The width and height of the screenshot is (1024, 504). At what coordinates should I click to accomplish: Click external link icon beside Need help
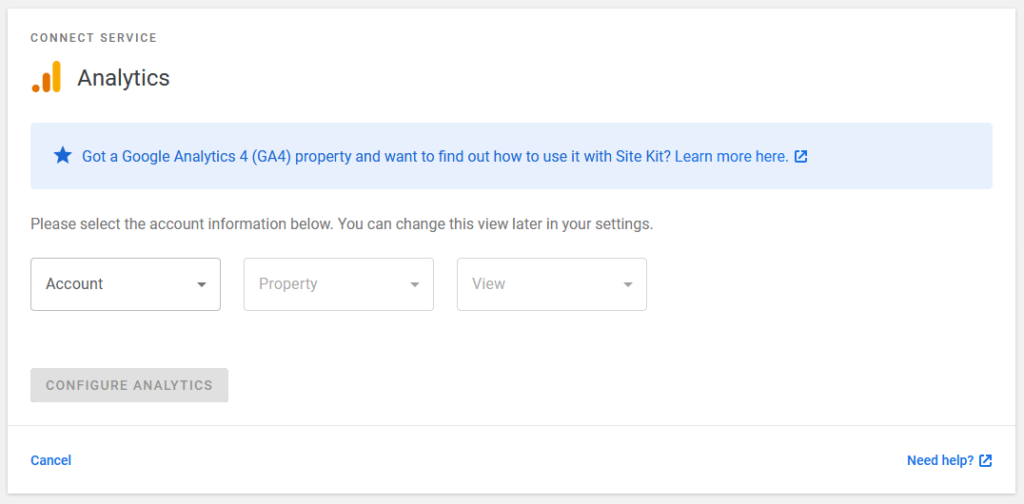click(x=986, y=461)
